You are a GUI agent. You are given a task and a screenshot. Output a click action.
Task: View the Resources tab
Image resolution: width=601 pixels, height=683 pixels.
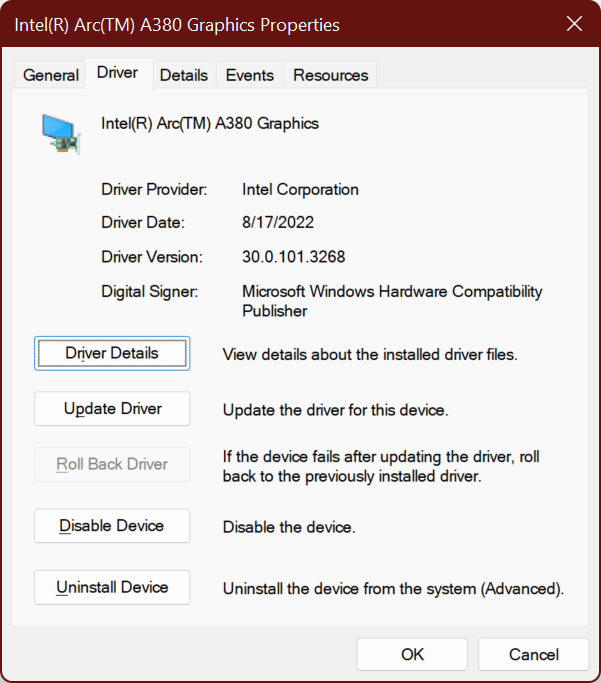point(331,75)
